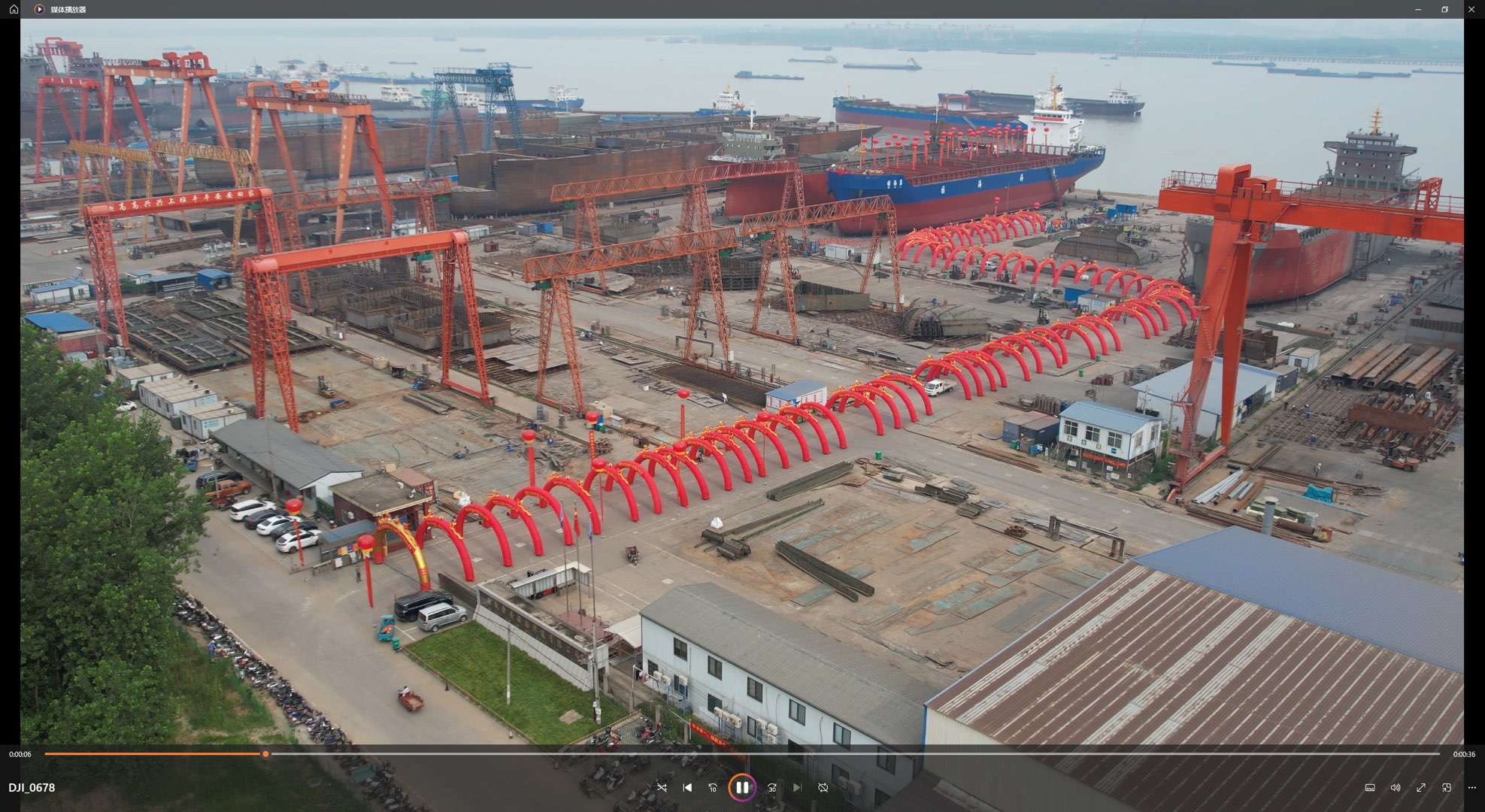Toggle shuffle playback mode
Viewport: 1485px width, 812px height.
pyautogui.click(x=662, y=787)
